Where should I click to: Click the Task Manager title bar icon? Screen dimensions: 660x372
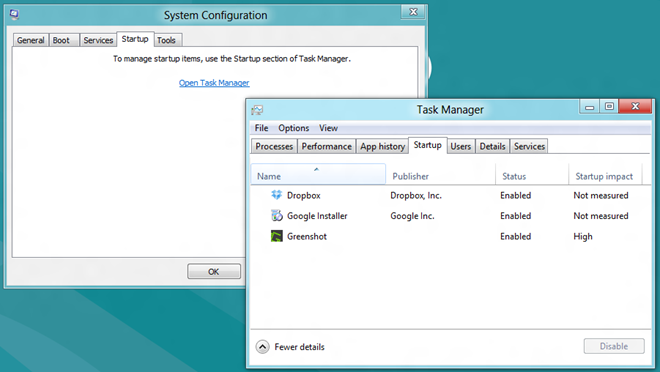[x=257, y=110]
